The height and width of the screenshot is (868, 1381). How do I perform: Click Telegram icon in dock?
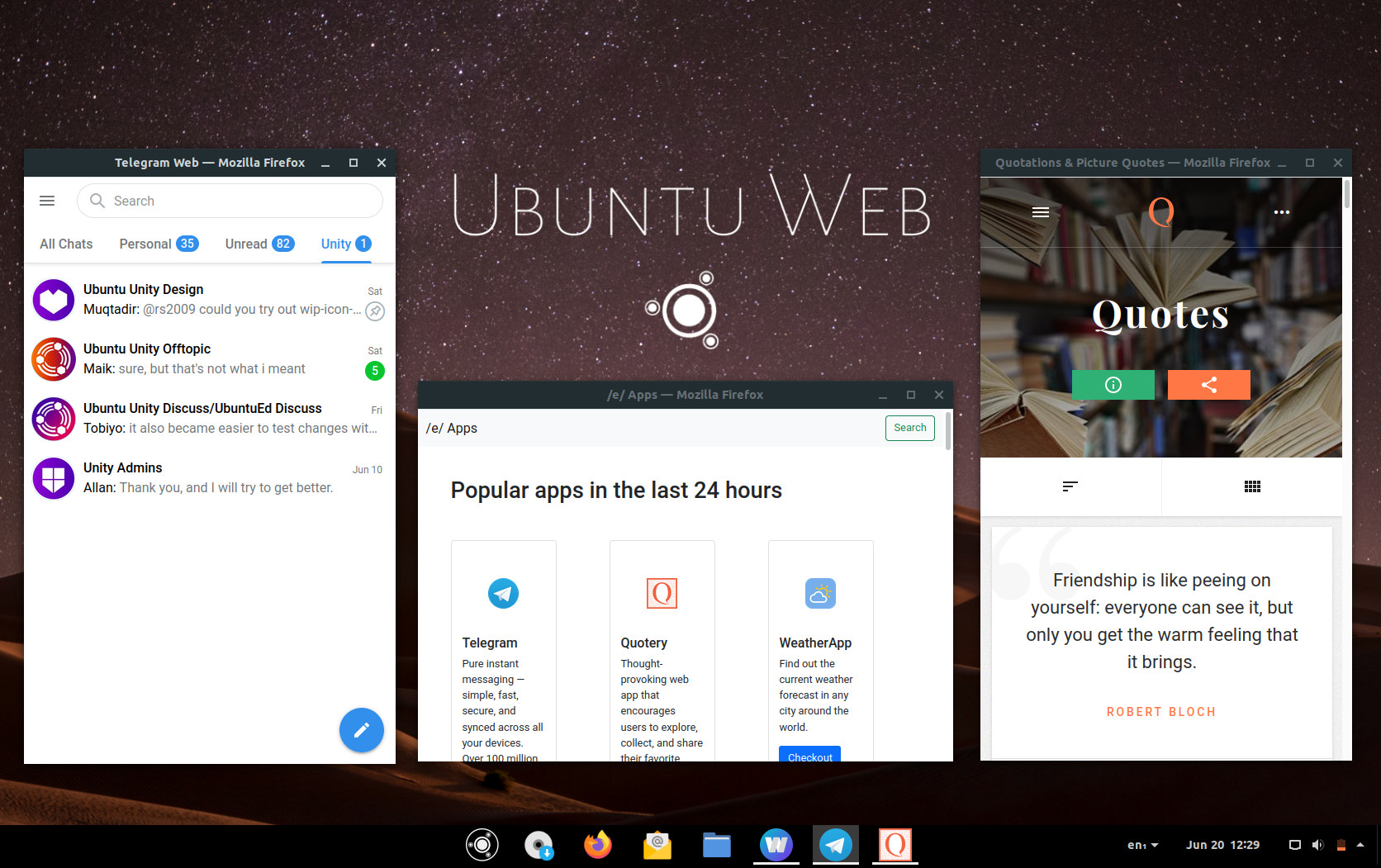836,845
